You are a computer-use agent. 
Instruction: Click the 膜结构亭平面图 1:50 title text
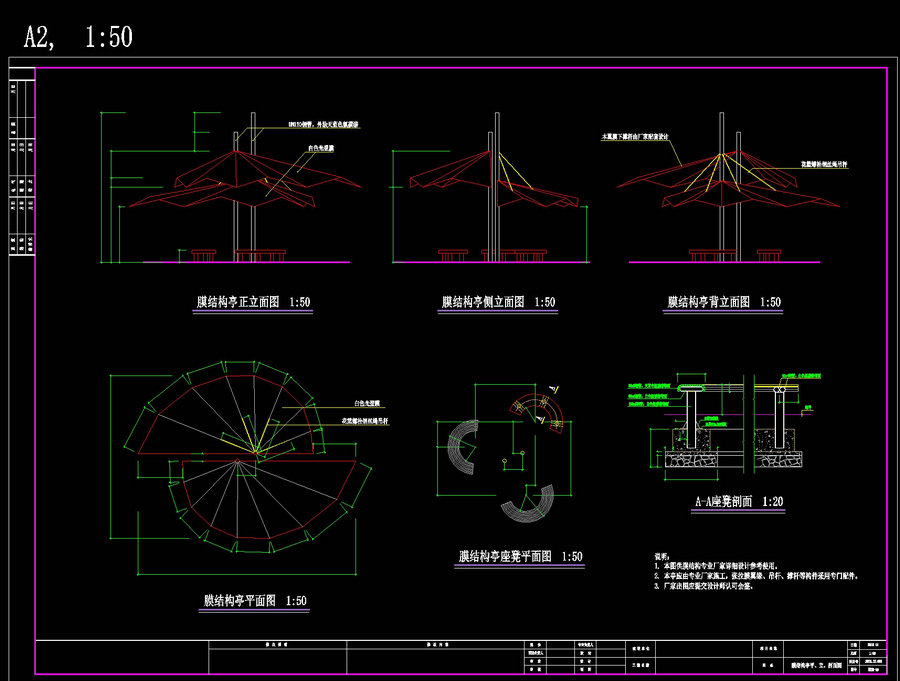coord(255,601)
